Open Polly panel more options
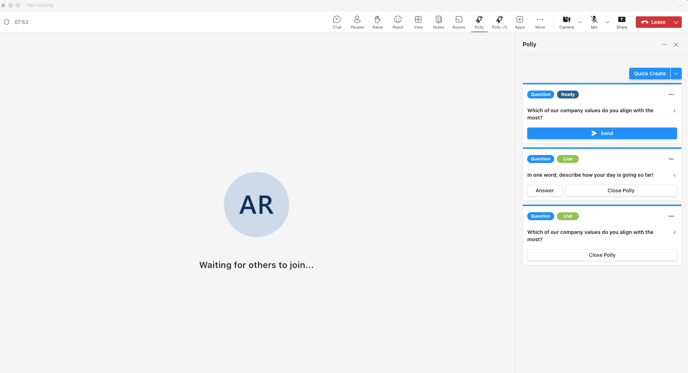This screenshot has width=688, height=373. click(x=664, y=44)
